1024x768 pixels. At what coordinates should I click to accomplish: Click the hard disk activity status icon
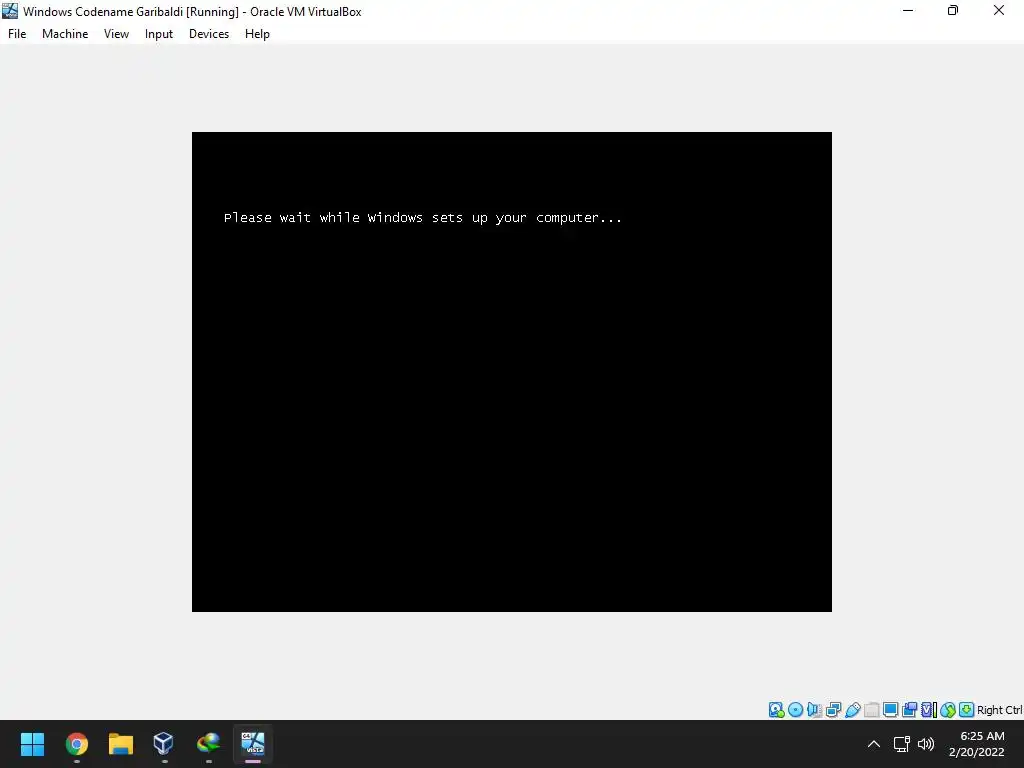click(x=776, y=710)
